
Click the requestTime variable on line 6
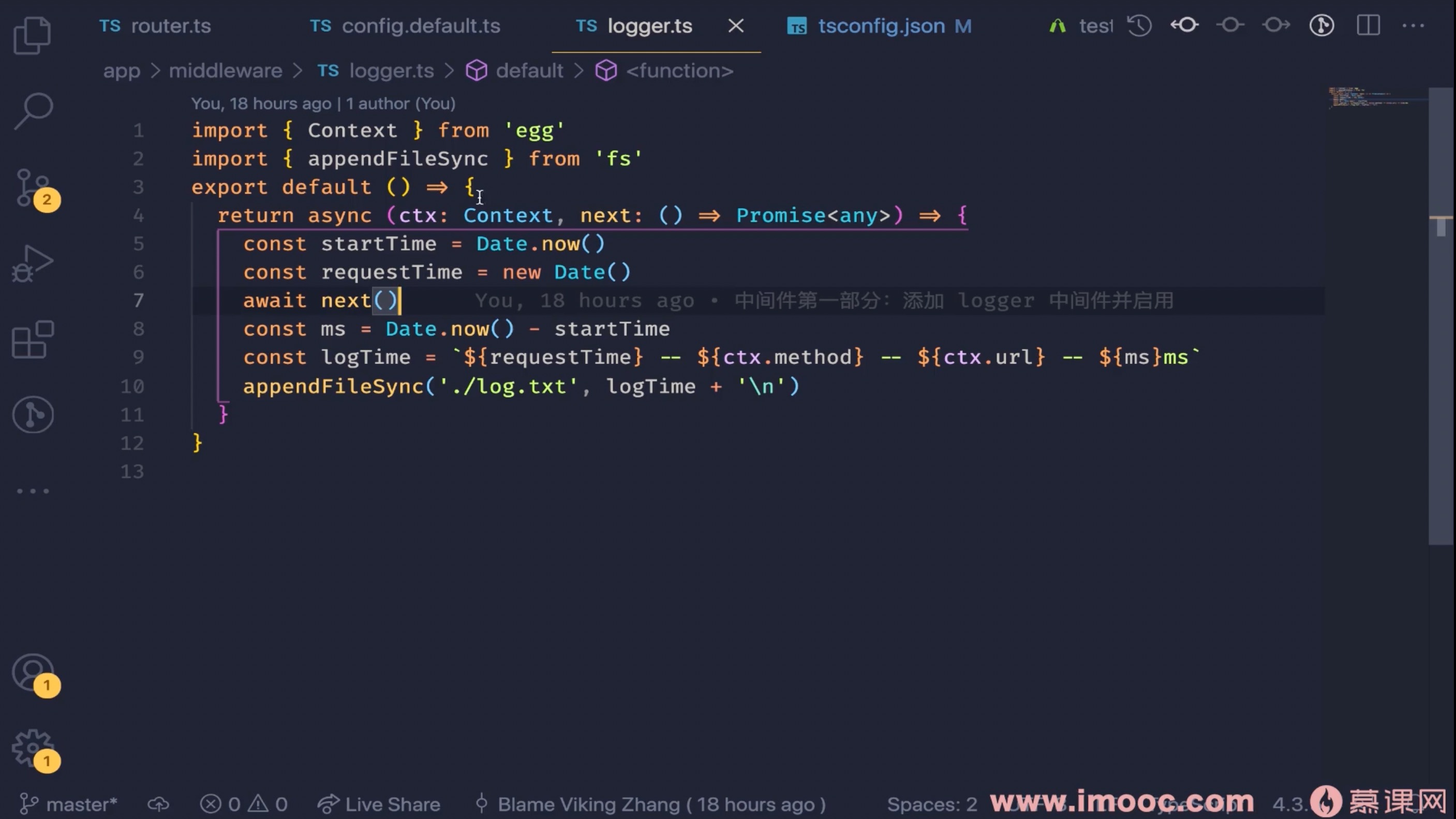392,272
